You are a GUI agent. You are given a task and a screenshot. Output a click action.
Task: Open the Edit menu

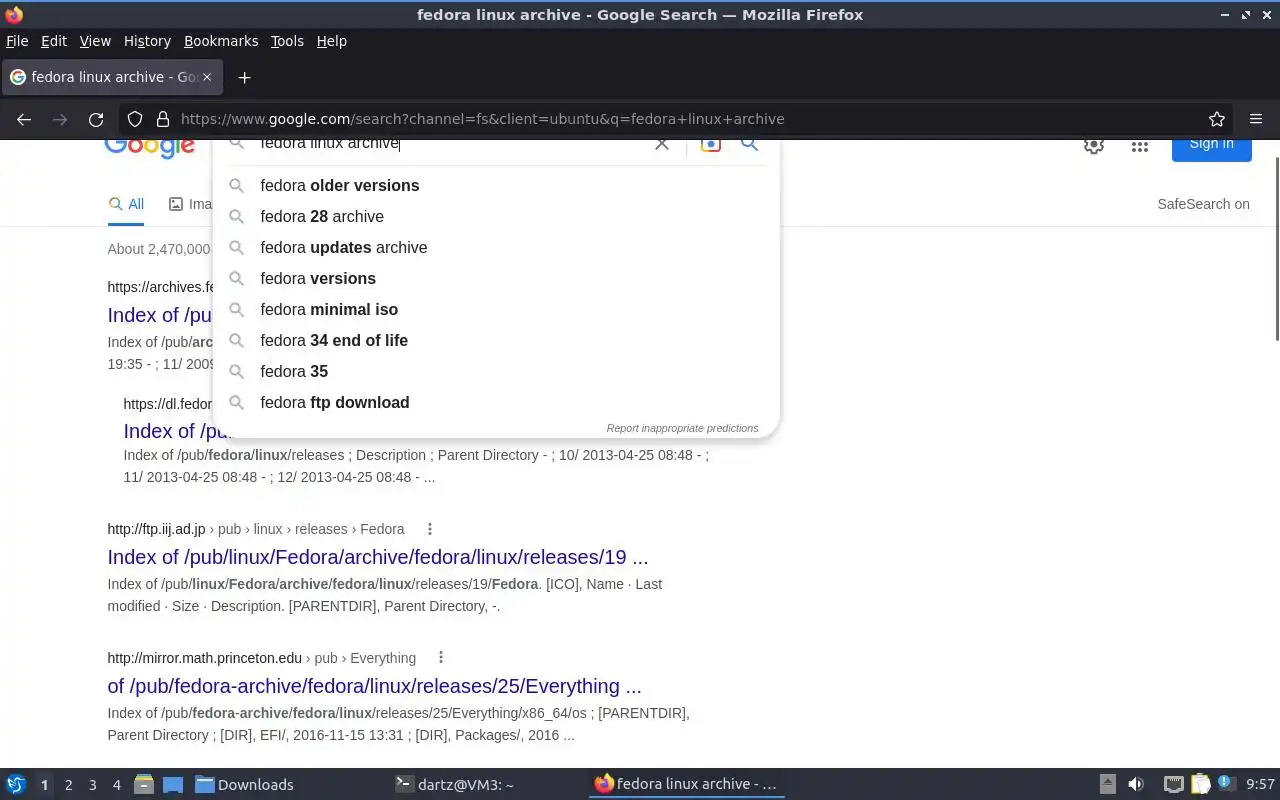pyautogui.click(x=54, y=41)
